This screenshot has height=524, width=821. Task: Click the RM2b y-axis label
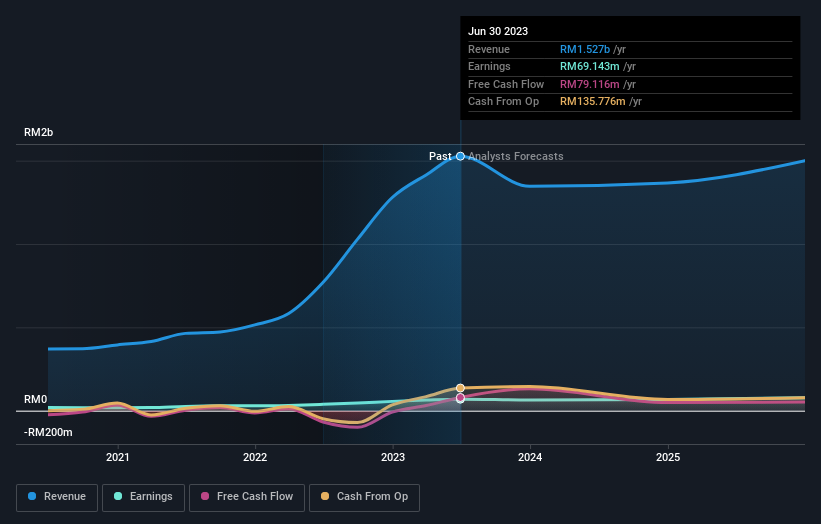[x=38, y=132]
